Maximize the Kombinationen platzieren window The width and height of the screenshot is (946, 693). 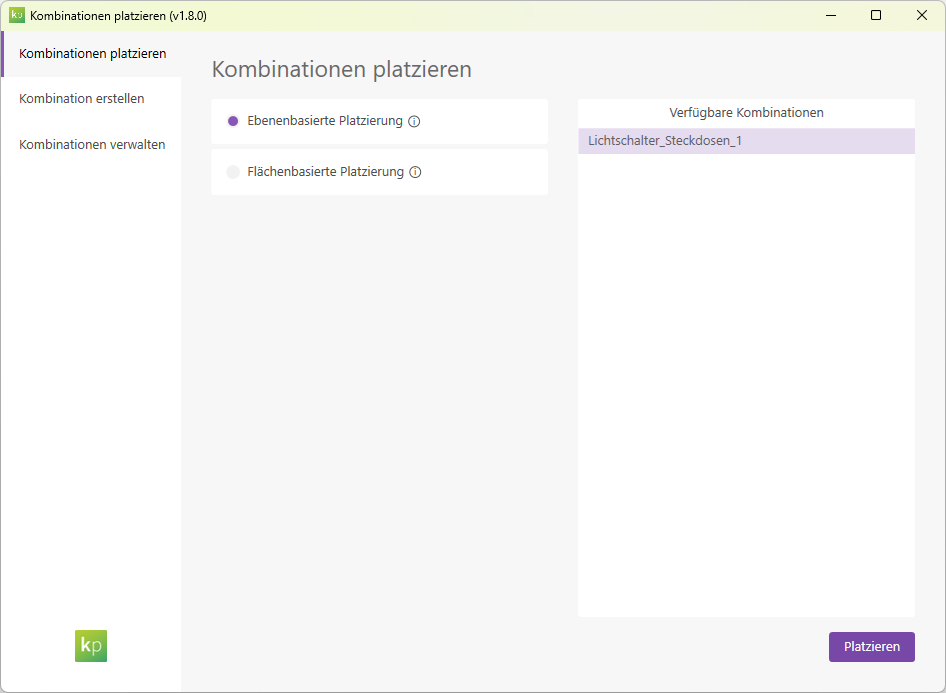click(876, 15)
